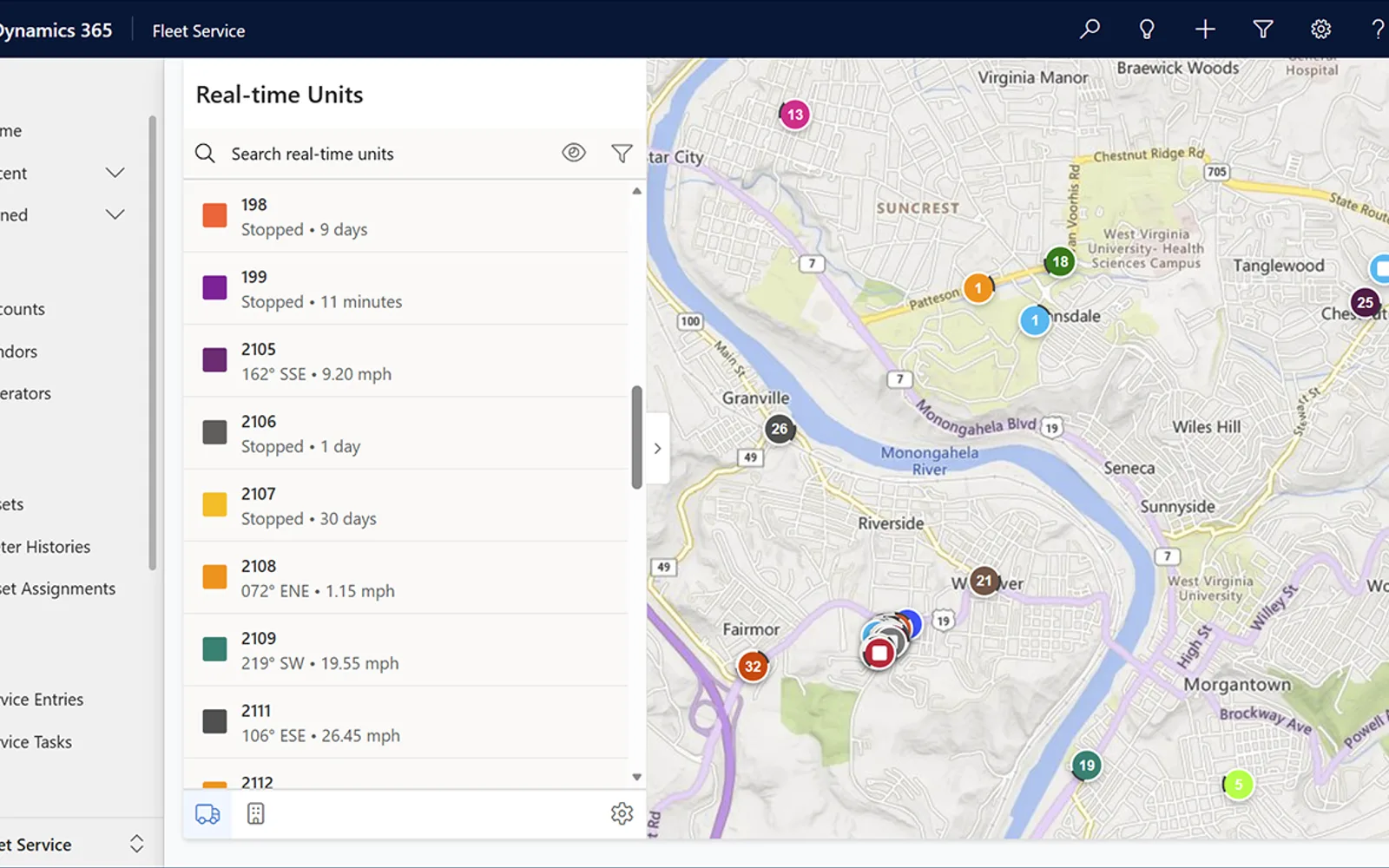
Task: Click the list scroll-down arrow
Action: [x=636, y=777]
